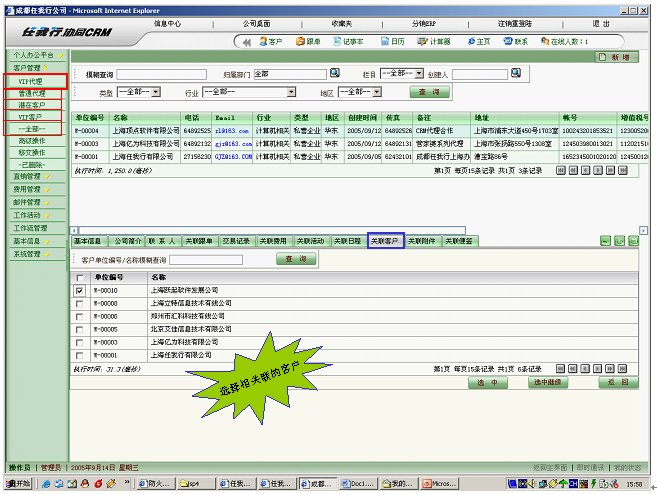Check the box for W-00010 row
The width and height of the screenshot is (657, 494).
click(x=80, y=291)
